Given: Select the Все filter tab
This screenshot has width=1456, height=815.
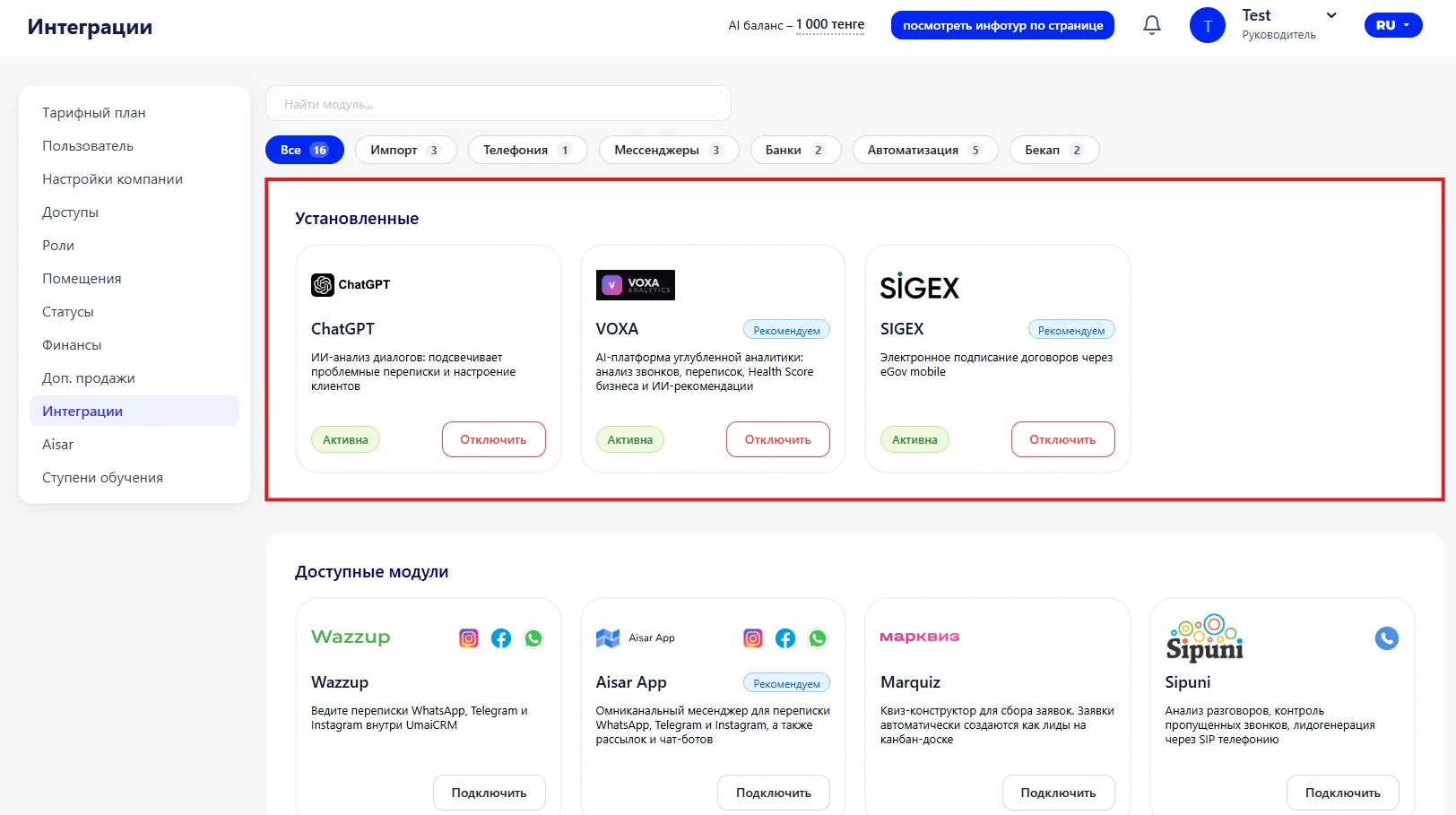Looking at the screenshot, I should 305,150.
